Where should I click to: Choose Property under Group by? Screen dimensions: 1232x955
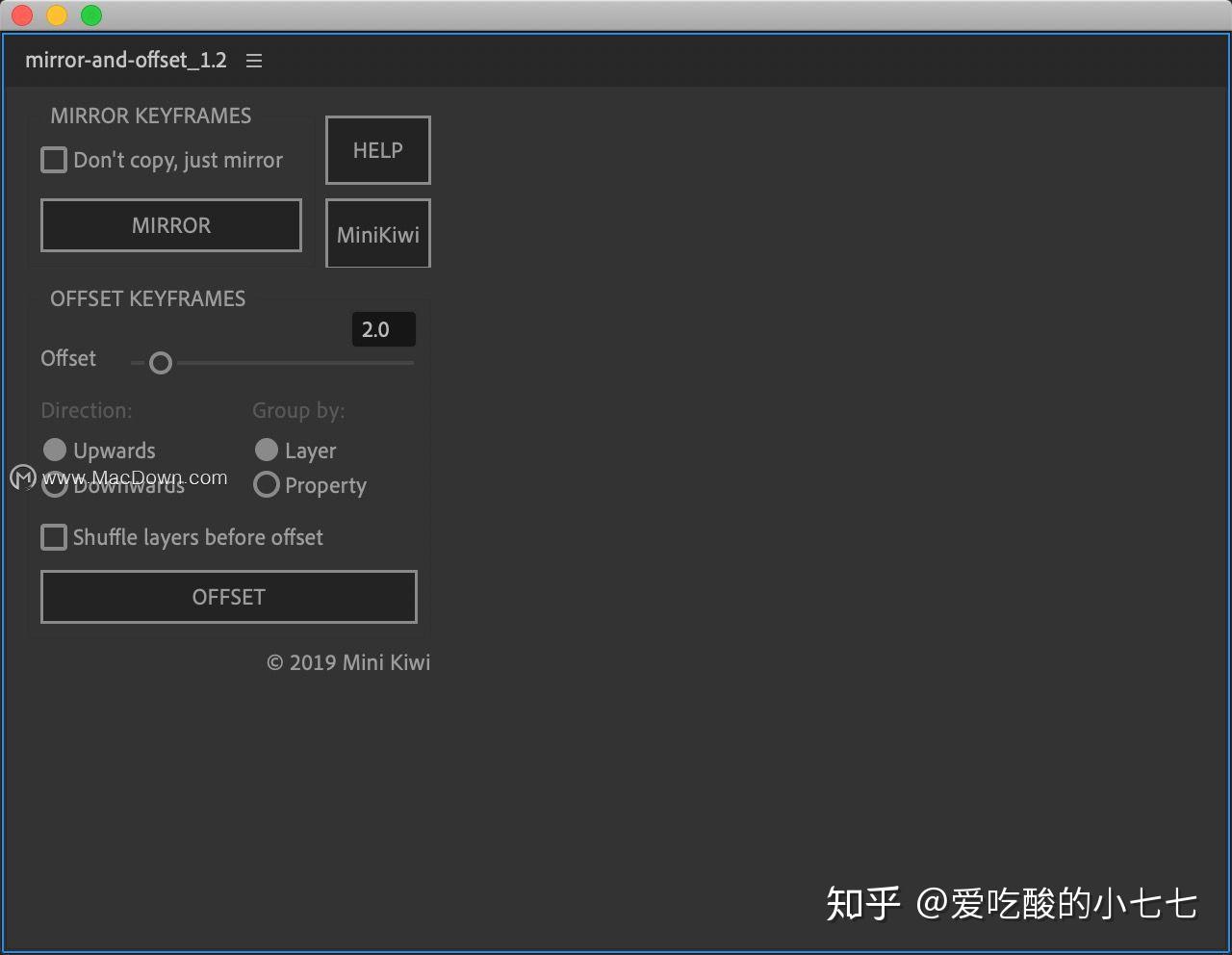(267, 484)
